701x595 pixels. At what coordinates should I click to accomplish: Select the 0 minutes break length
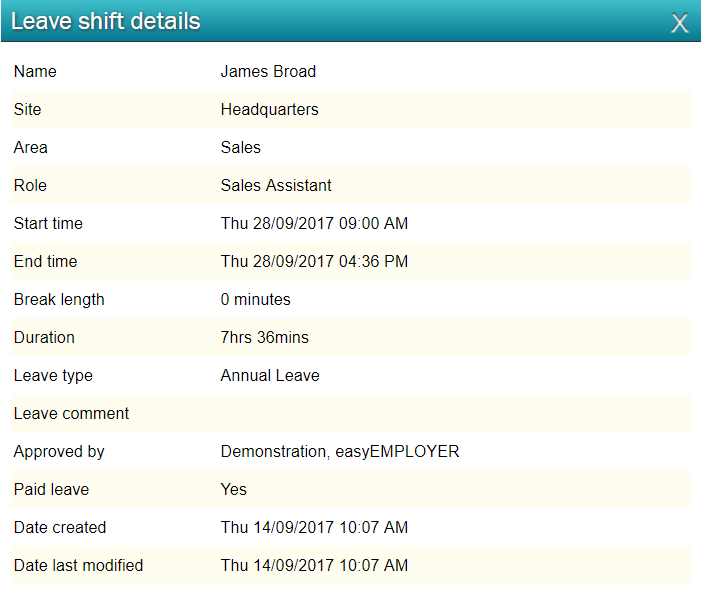tap(255, 300)
